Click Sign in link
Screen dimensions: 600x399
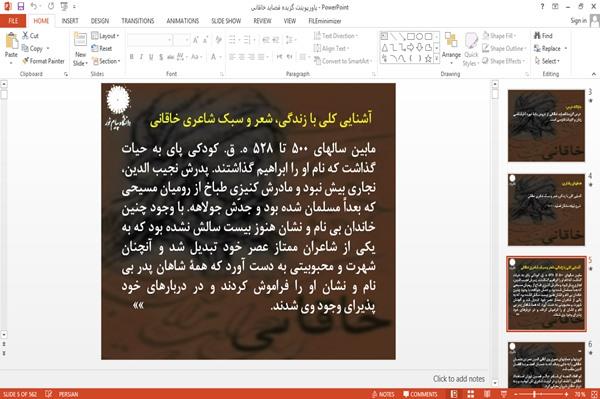point(578,21)
